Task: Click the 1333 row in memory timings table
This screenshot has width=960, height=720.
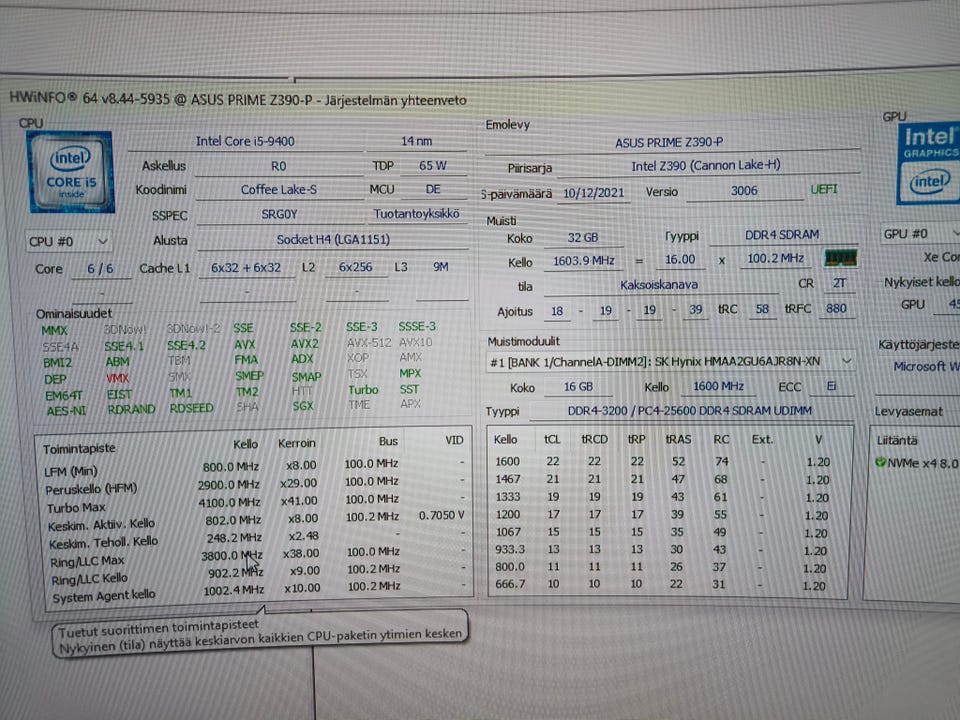Action: pos(661,497)
